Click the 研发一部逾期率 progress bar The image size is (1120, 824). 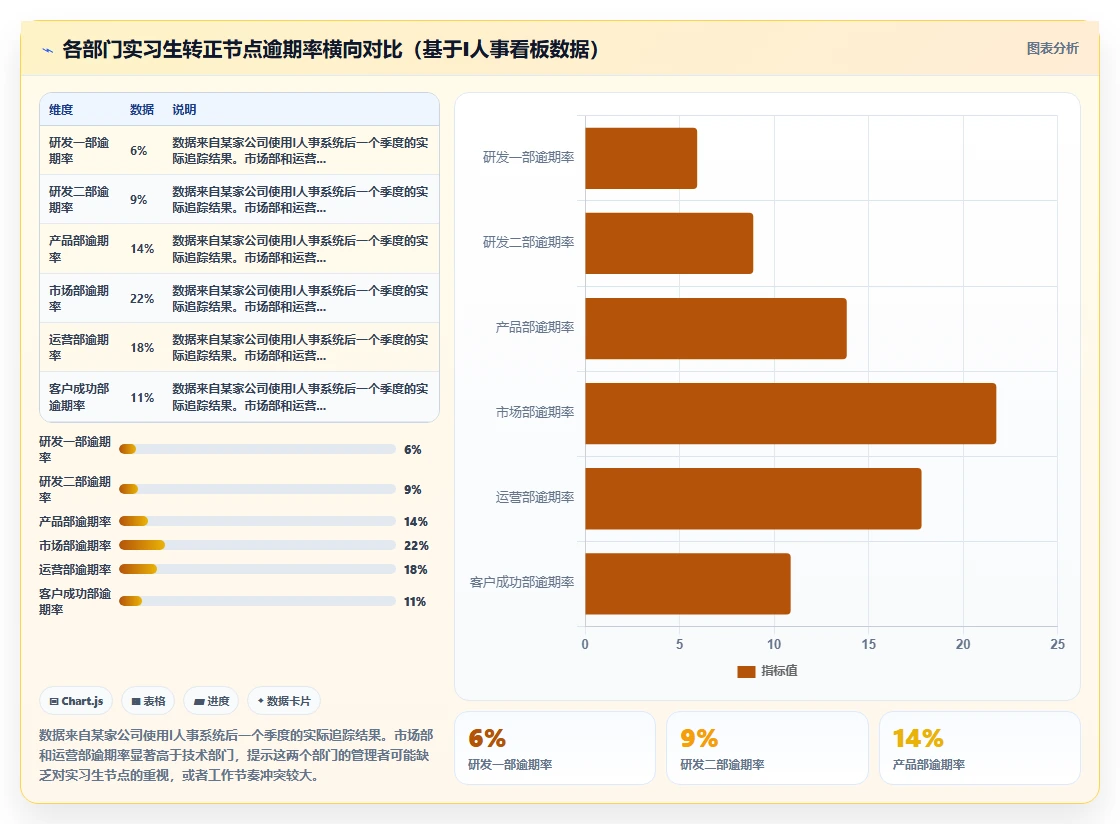point(257,449)
